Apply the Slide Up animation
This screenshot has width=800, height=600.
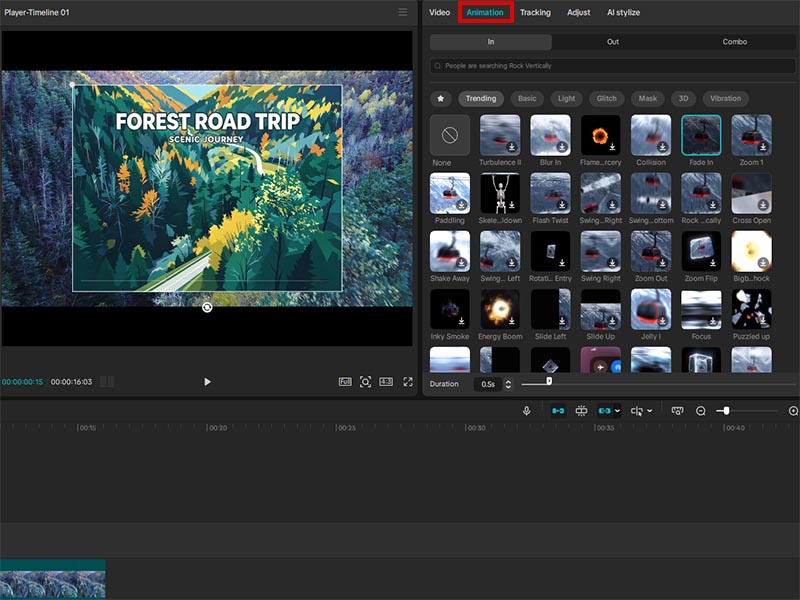601,309
